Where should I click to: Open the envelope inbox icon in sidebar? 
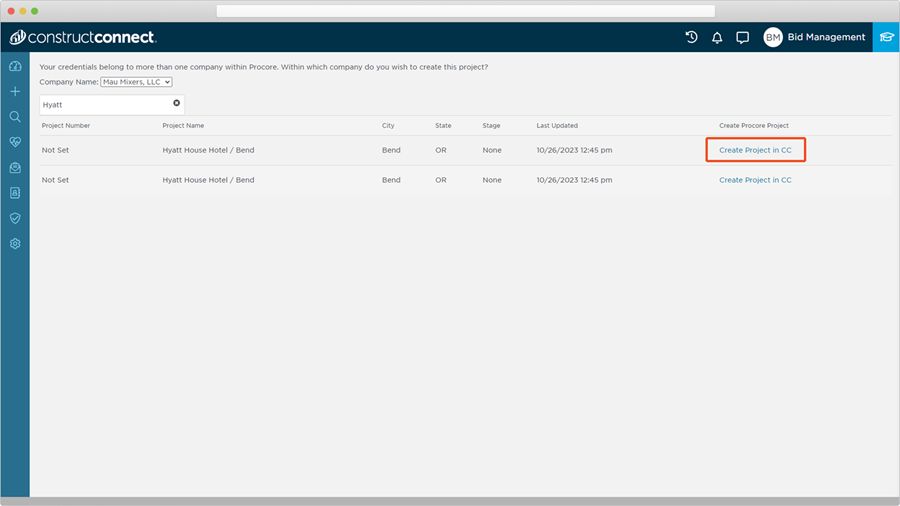[15, 168]
